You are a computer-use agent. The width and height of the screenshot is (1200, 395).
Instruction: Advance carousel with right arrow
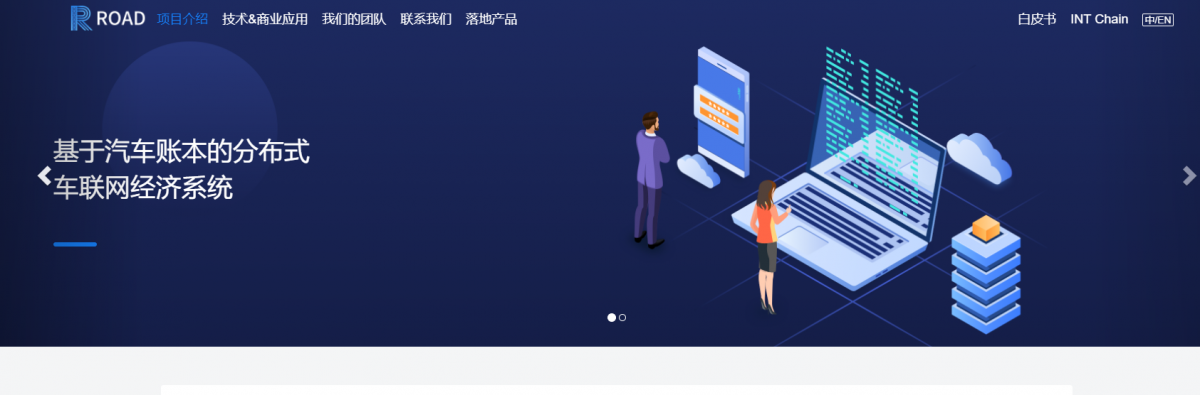pos(1189,175)
